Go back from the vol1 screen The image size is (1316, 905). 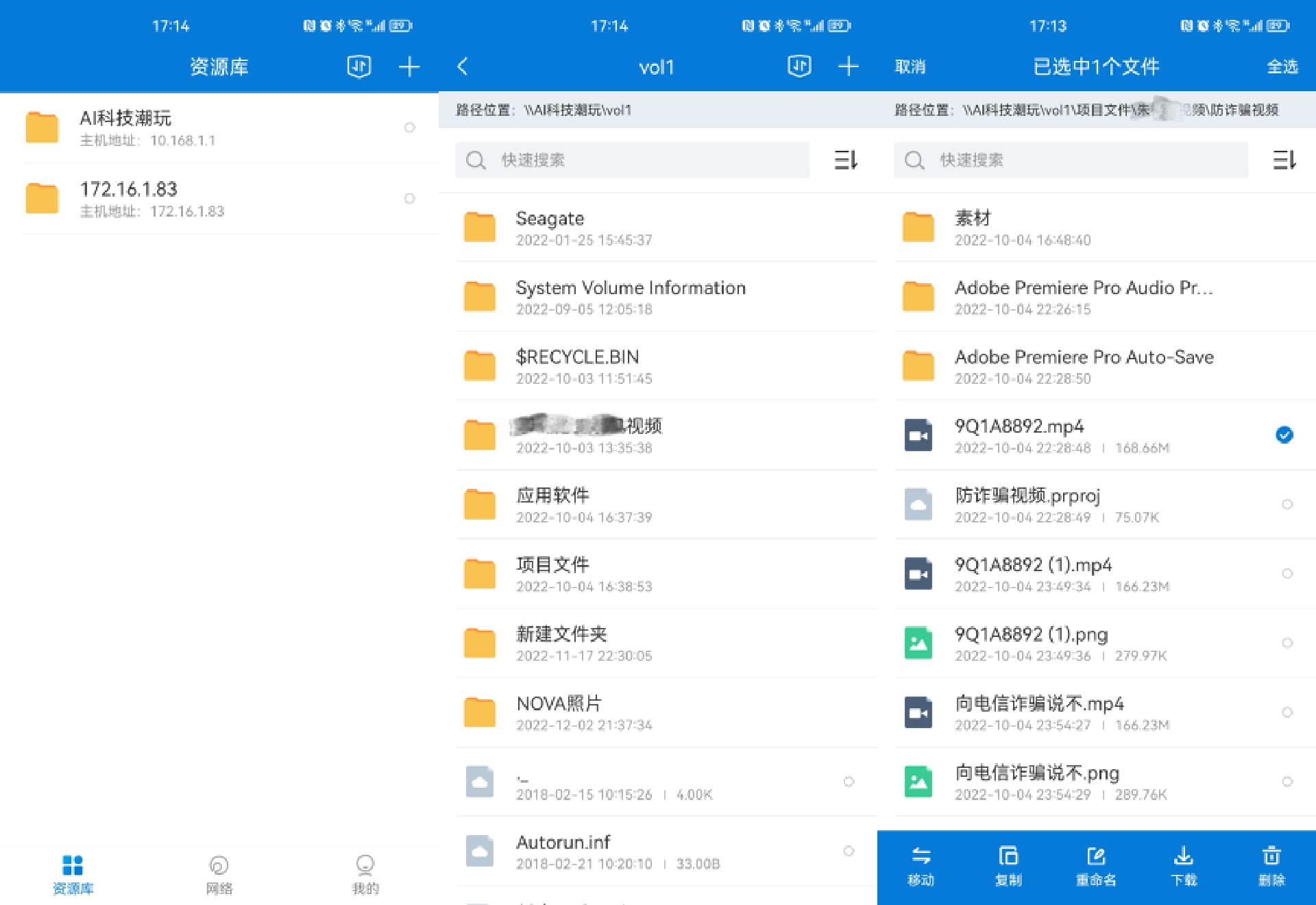463,67
